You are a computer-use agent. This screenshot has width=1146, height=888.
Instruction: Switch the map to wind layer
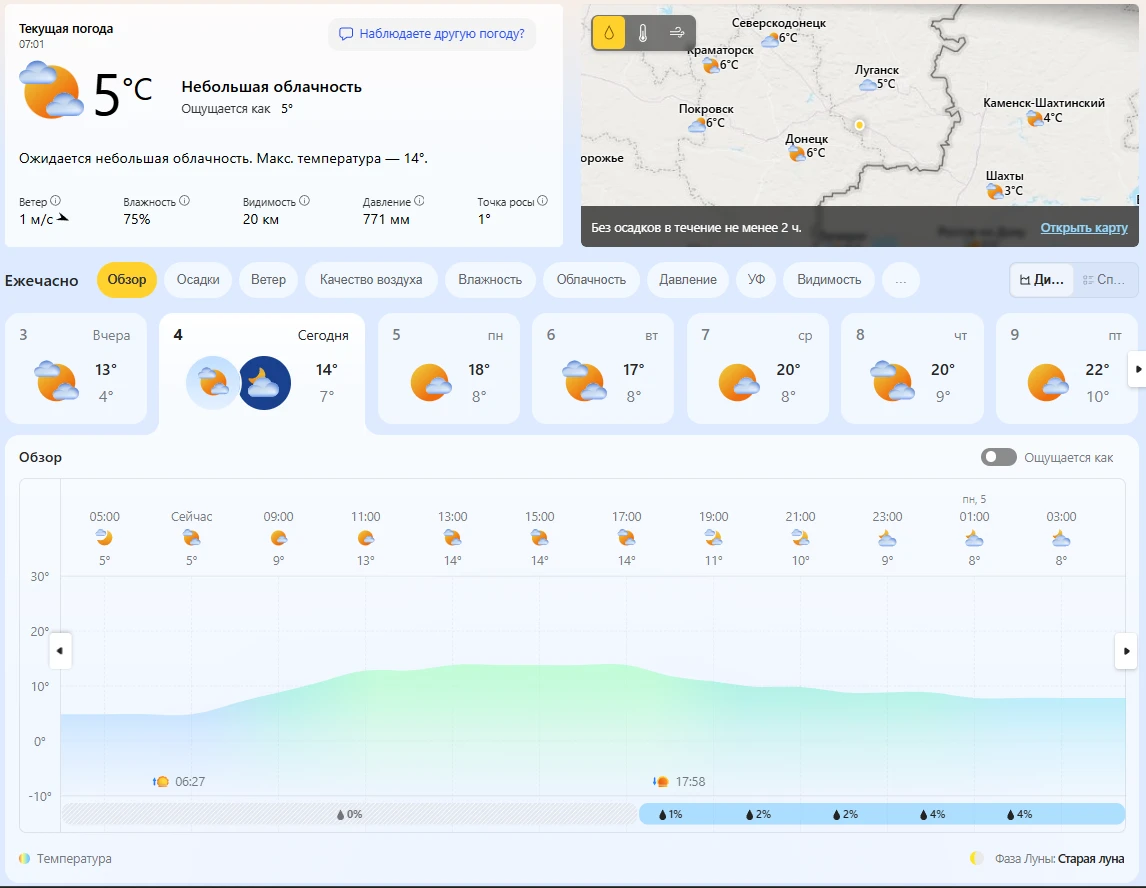[x=677, y=33]
